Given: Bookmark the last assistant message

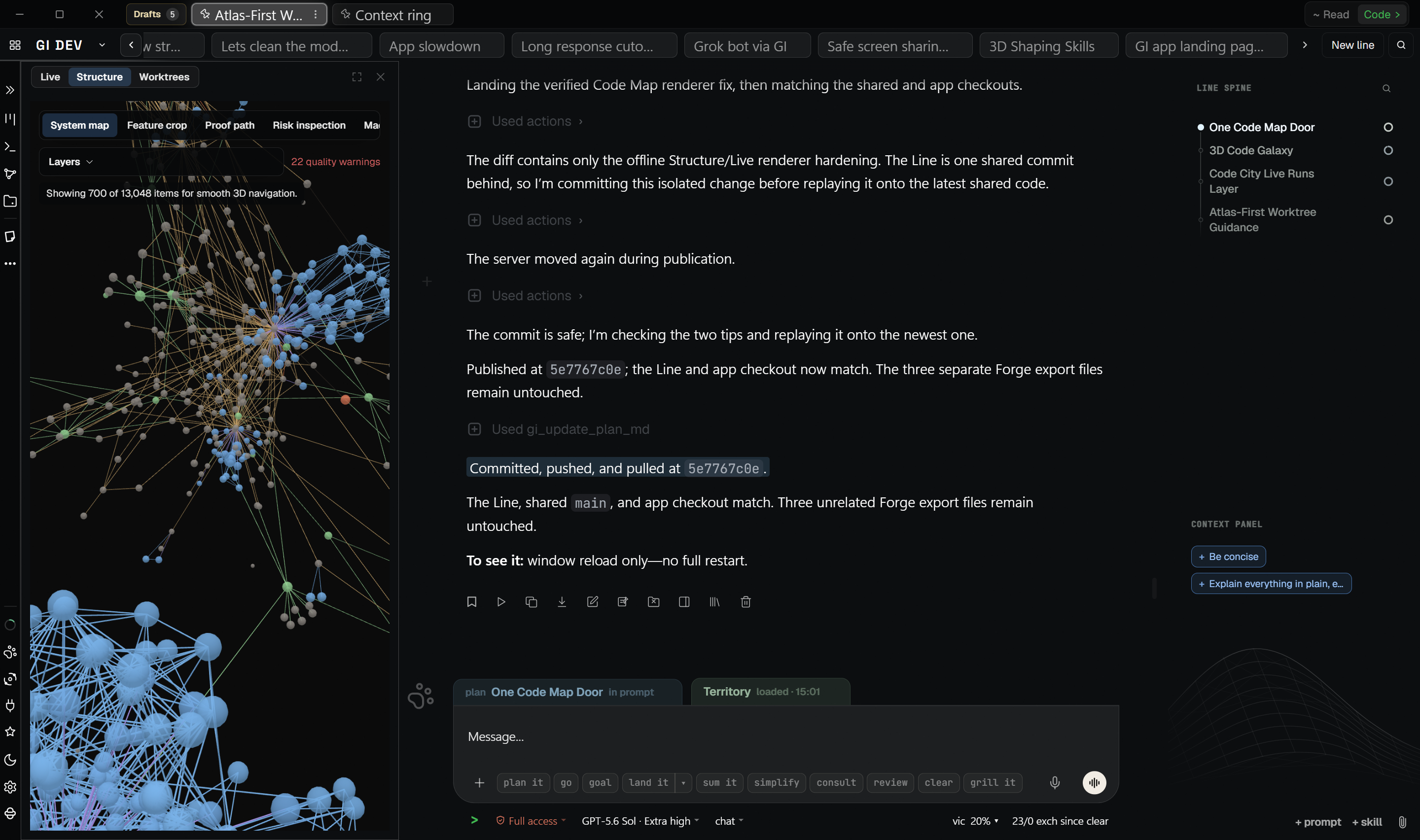Looking at the screenshot, I should pos(471,602).
